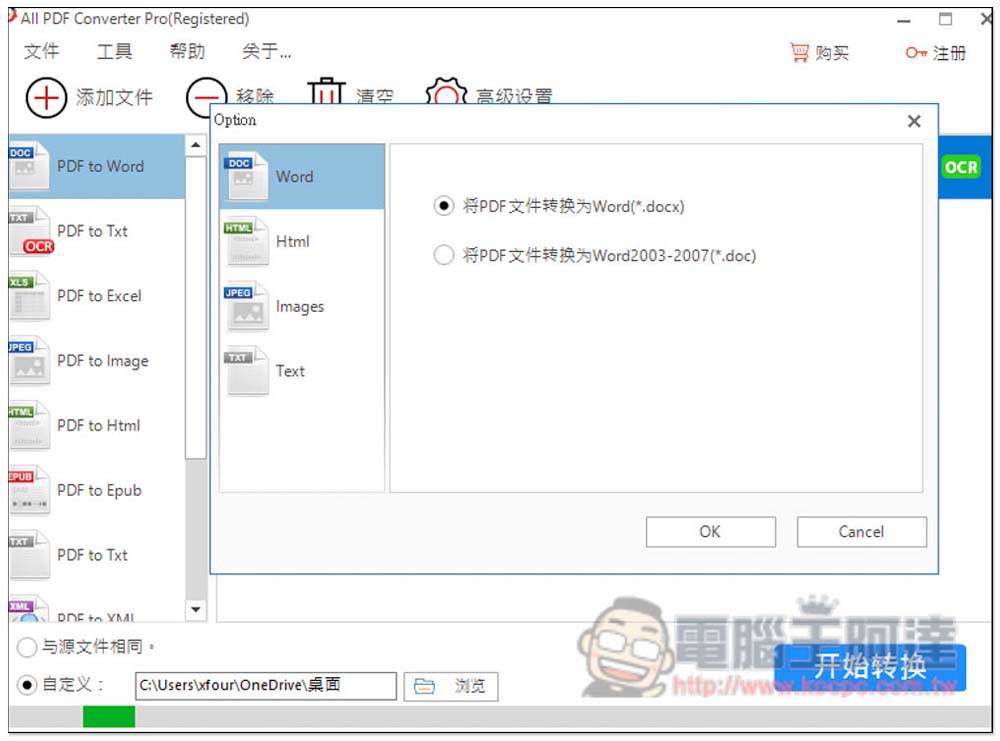Viewport: 1000px width, 741px height.
Task: Select convert PDF to Word (*.docx) radio
Action: coord(443,206)
